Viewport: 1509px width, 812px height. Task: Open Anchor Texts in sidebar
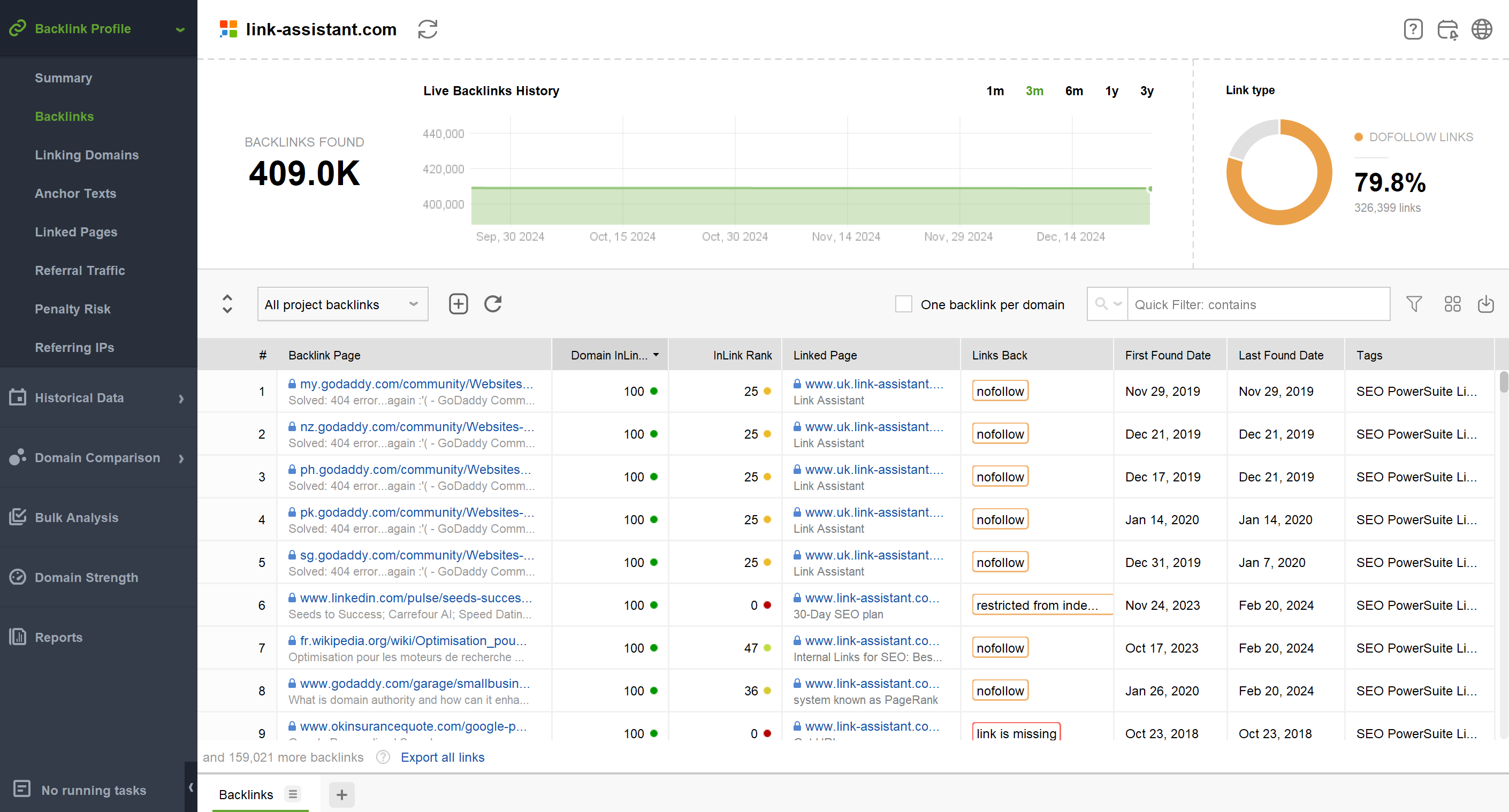click(x=75, y=193)
